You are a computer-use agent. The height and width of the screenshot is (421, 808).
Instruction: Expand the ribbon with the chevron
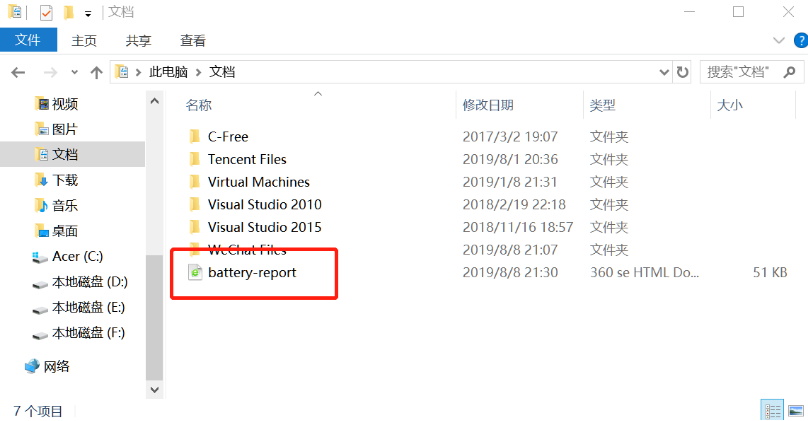click(x=780, y=40)
